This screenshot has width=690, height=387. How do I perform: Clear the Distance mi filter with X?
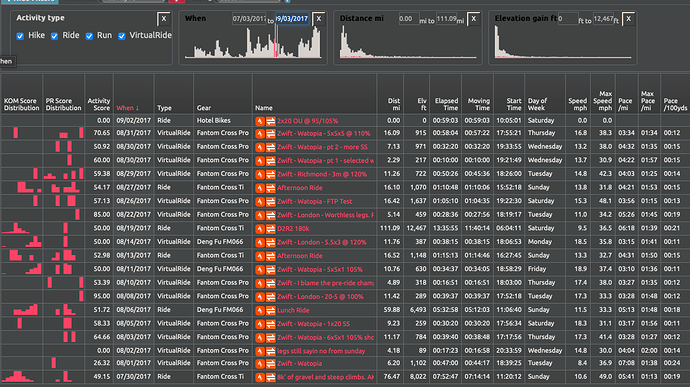pyautogui.click(x=473, y=19)
